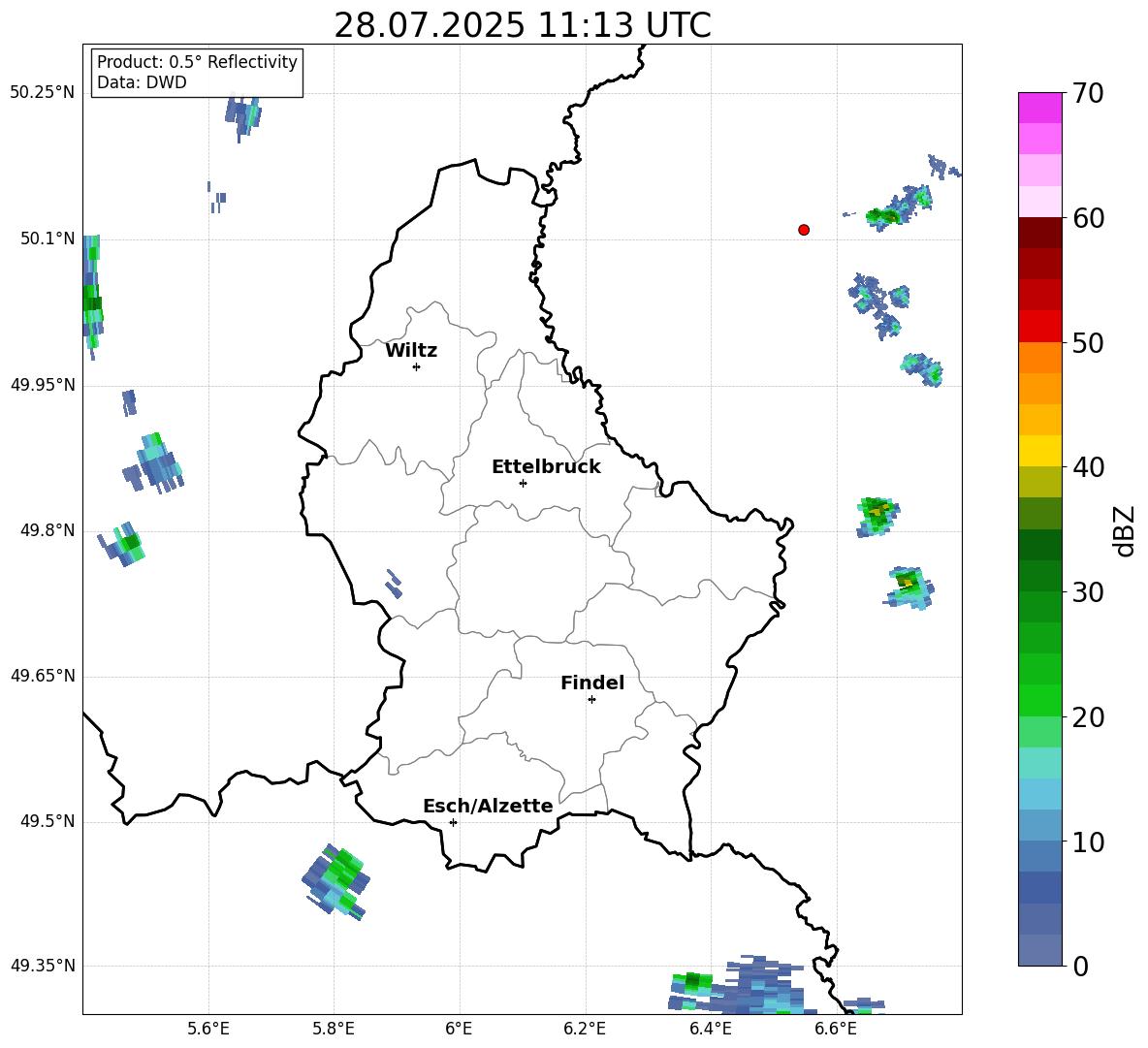The width and height of the screenshot is (1148, 1048).
Task: Click the 49.65°N latitude label
Action: point(43,676)
